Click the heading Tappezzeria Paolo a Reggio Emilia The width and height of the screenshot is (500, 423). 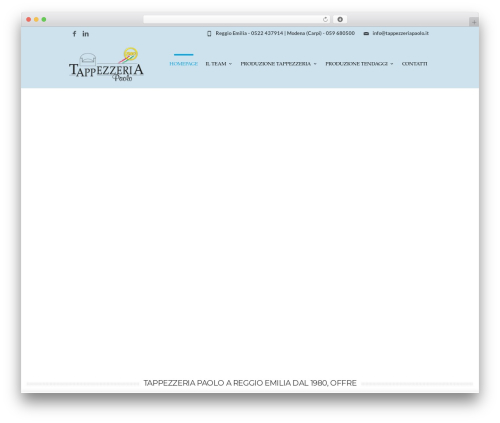pos(250,383)
